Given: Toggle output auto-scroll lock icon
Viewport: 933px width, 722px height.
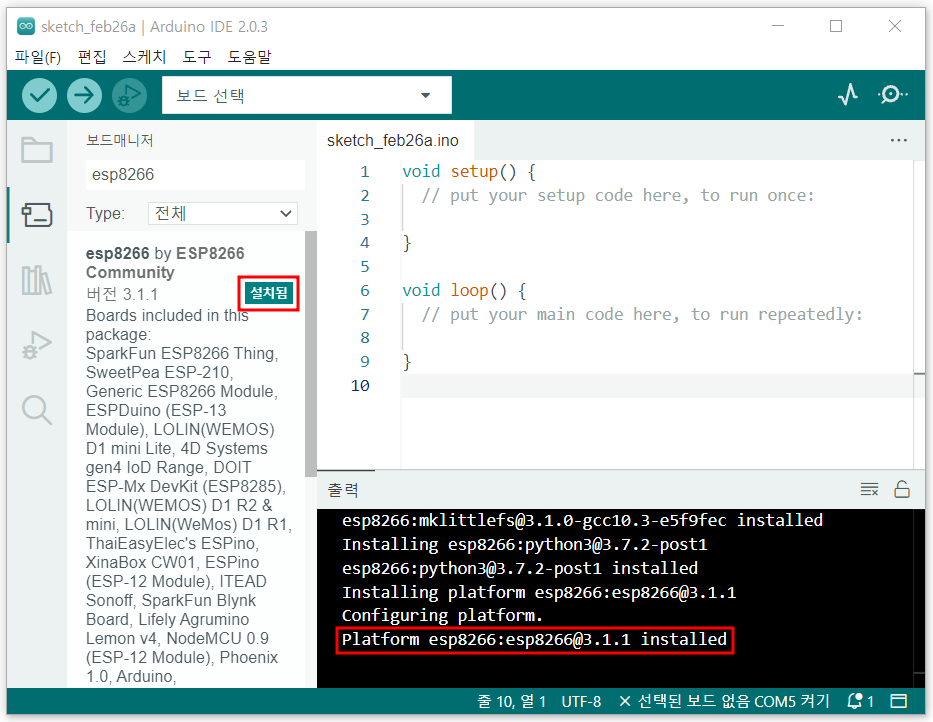Looking at the screenshot, I should [902, 489].
